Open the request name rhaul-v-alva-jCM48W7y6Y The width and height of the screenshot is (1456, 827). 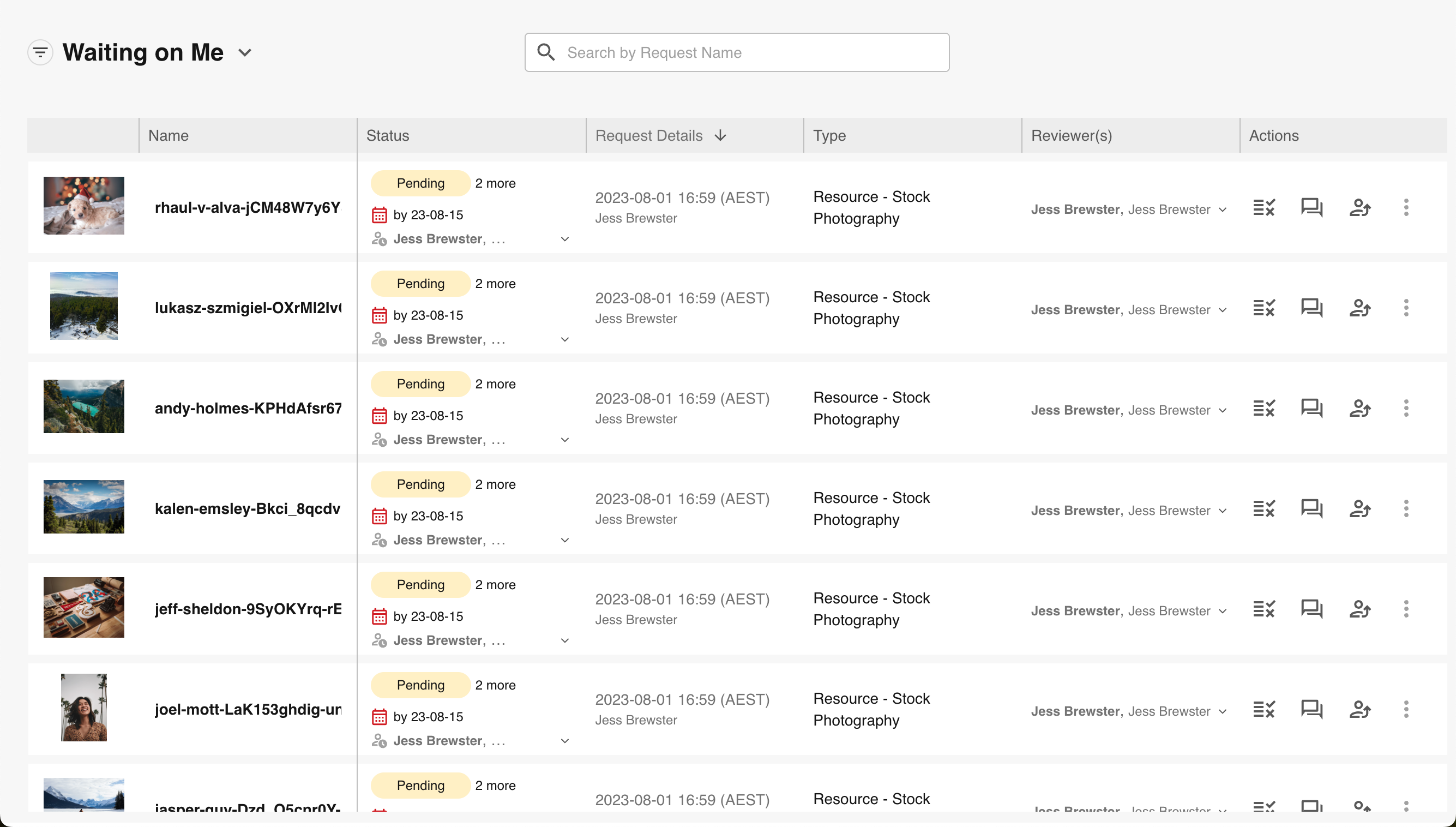(x=248, y=207)
